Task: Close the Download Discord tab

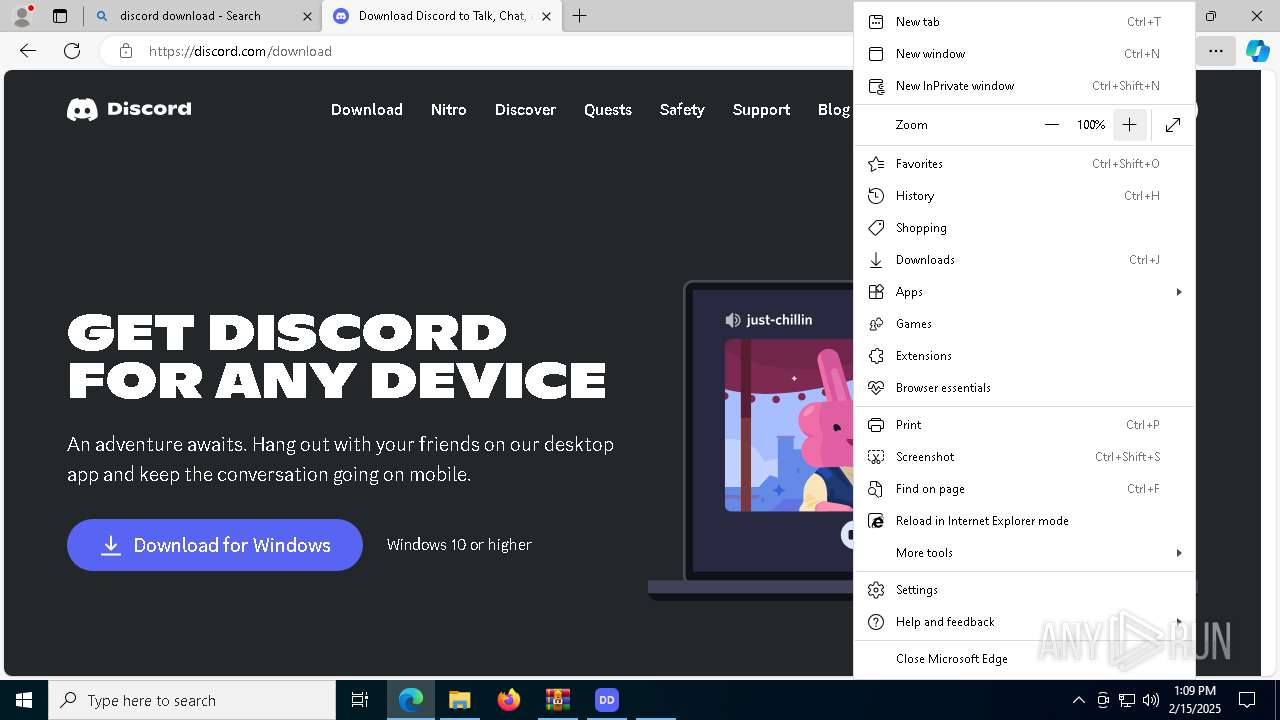Action: pos(546,16)
